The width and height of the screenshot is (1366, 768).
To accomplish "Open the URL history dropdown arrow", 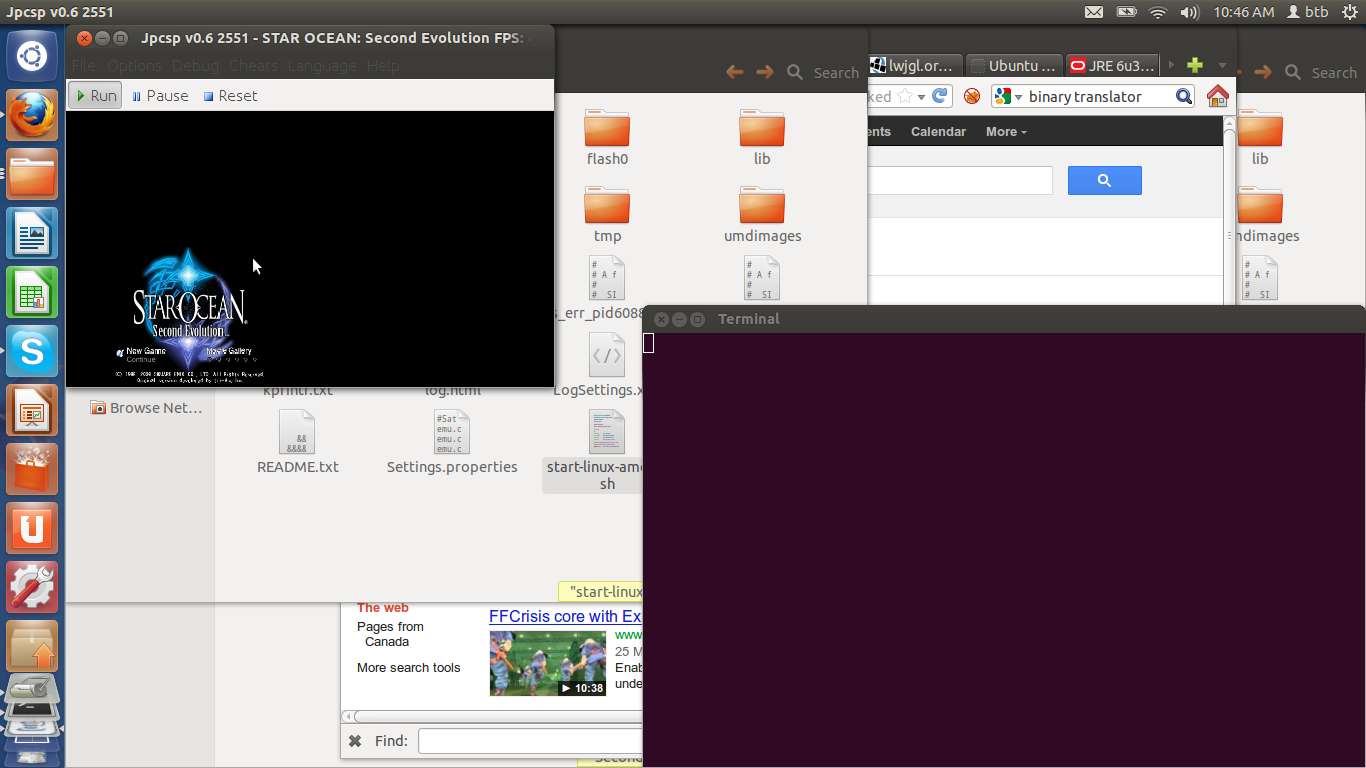I will [x=922, y=97].
